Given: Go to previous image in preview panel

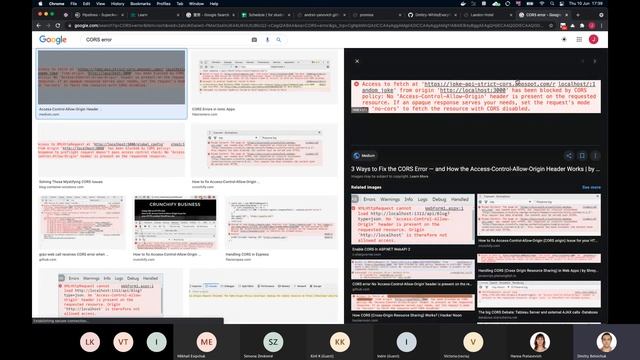Looking at the screenshot, I should point(583,61).
